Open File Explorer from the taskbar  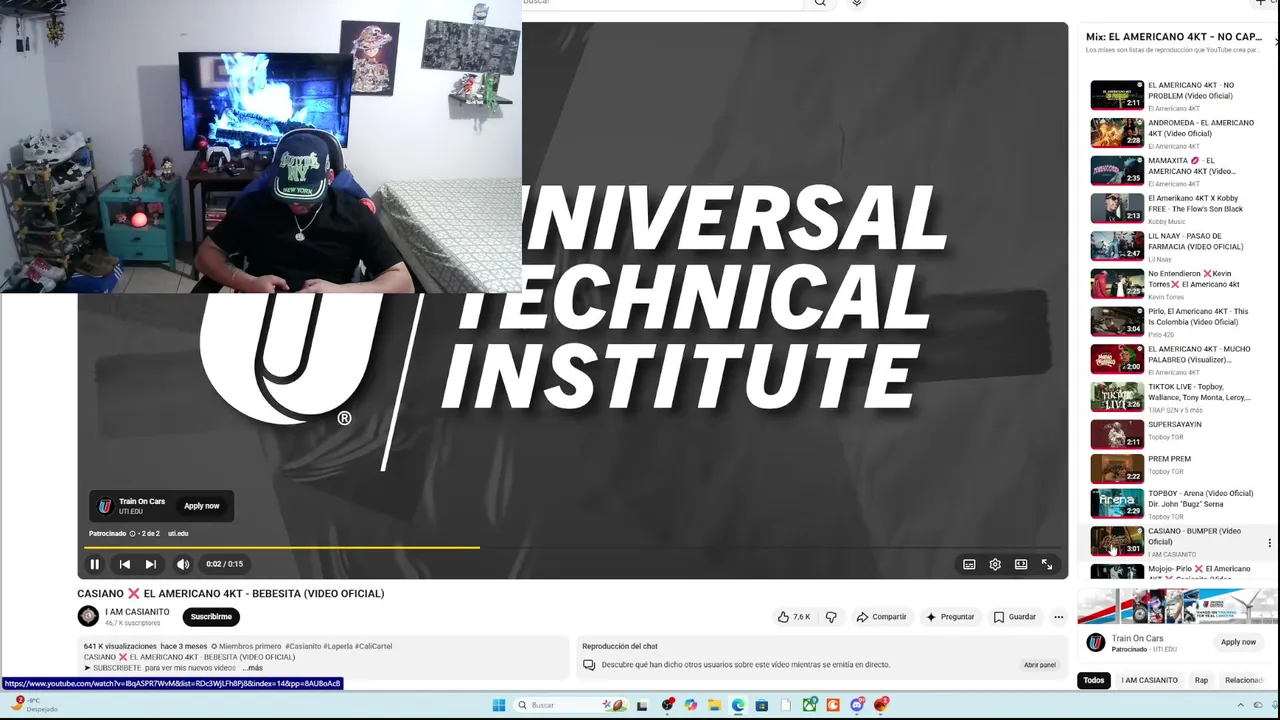coord(715,705)
